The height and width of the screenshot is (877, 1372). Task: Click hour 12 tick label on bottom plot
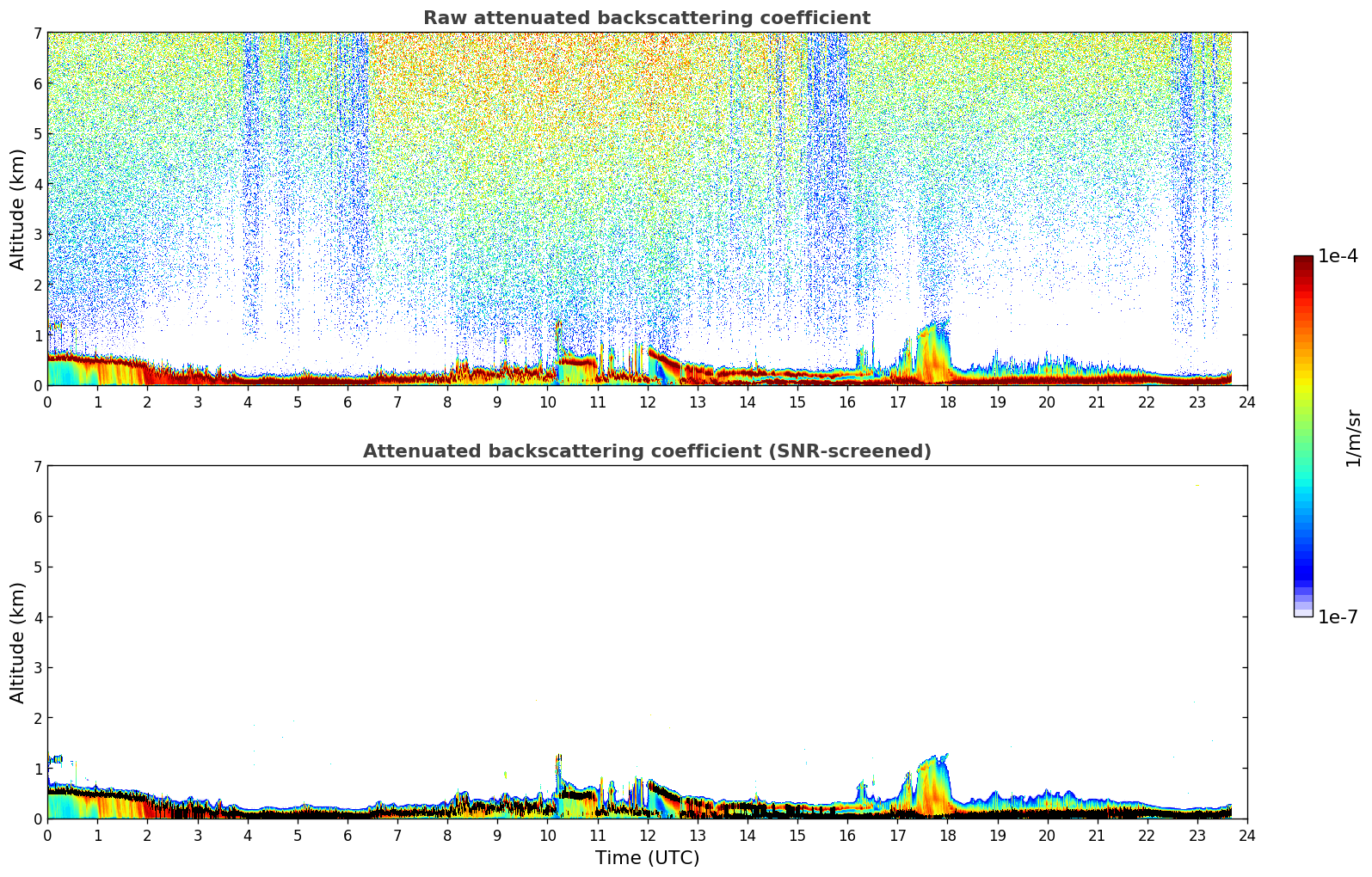pyautogui.click(x=647, y=836)
